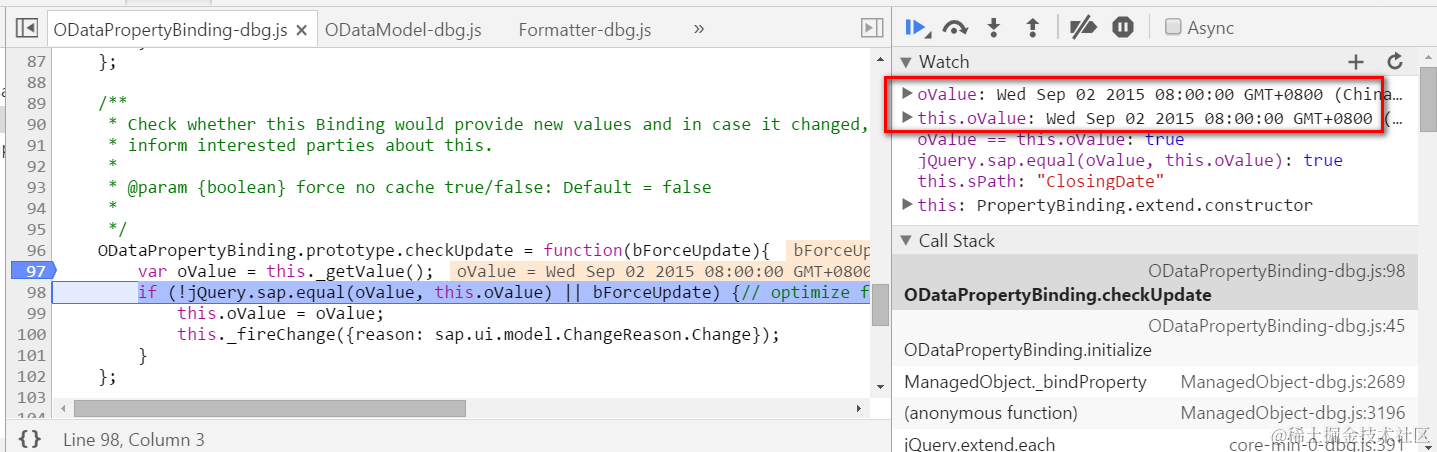Open the ODataPropertyBinding-dbg.js:98 source link

pyautogui.click(x=1276, y=271)
